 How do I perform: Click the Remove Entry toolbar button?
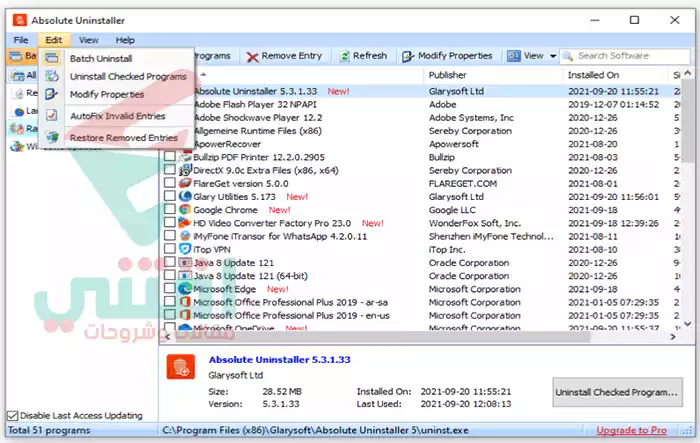[x=284, y=56]
